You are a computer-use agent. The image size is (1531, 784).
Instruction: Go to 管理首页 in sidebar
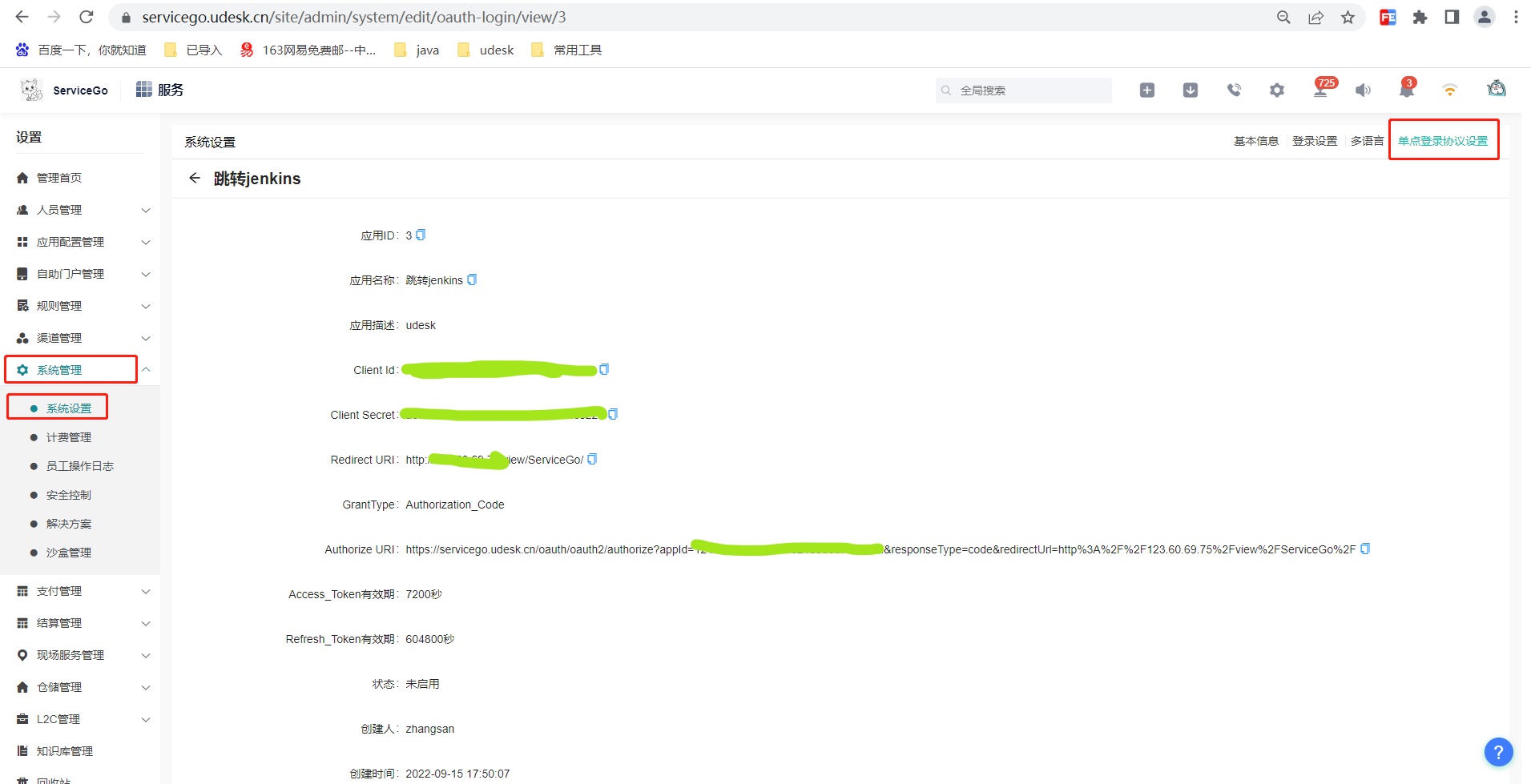(59, 178)
